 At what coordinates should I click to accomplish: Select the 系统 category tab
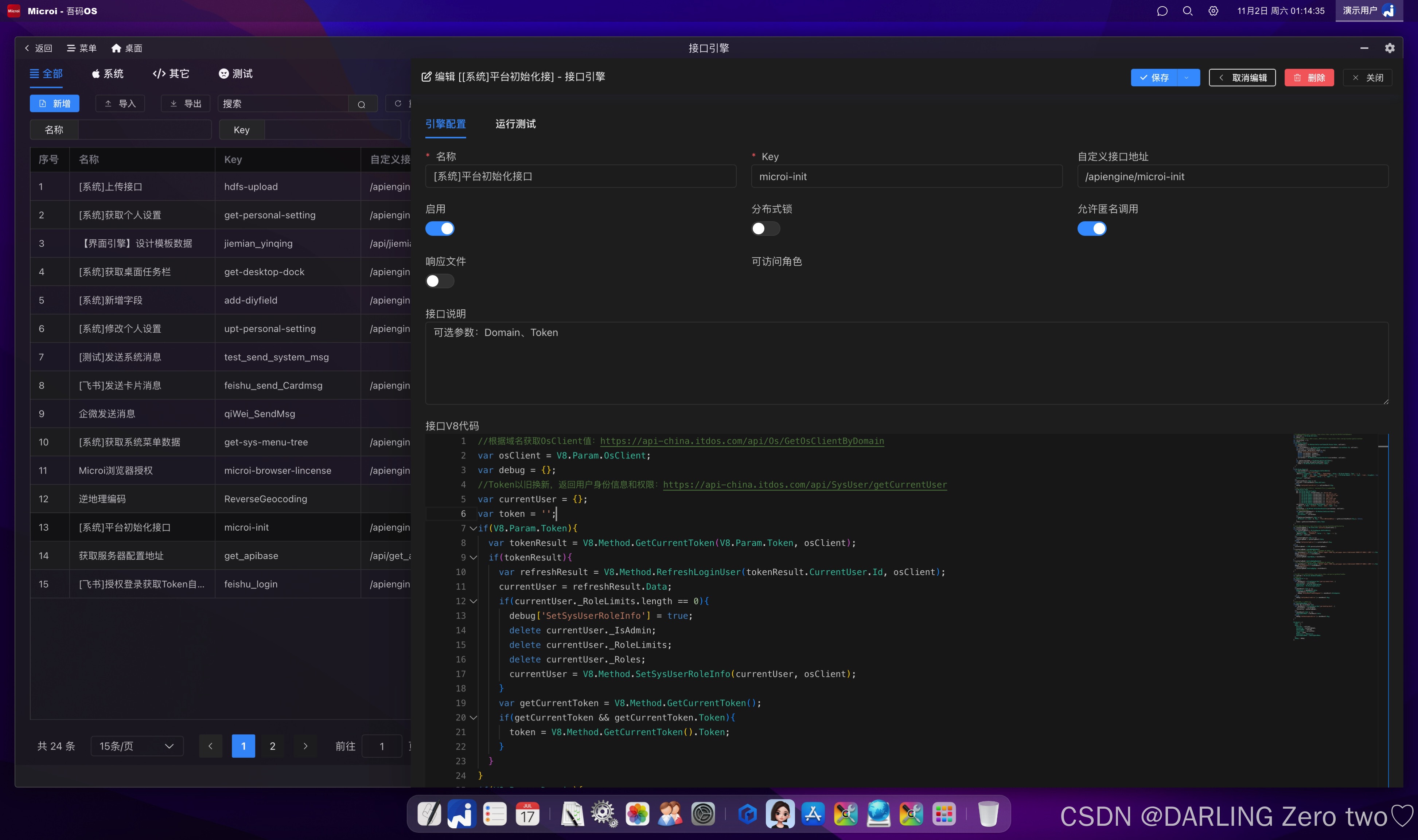(108, 74)
